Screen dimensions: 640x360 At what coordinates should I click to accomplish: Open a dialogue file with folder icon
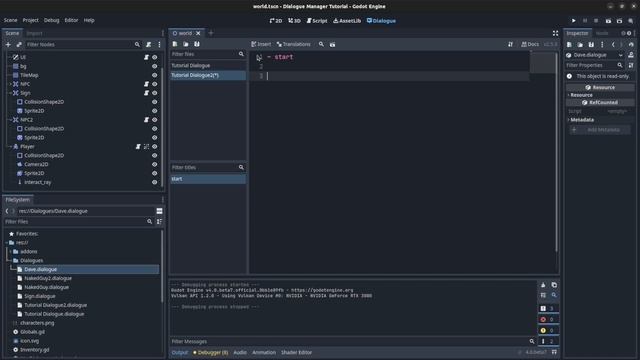tap(186, 44)
